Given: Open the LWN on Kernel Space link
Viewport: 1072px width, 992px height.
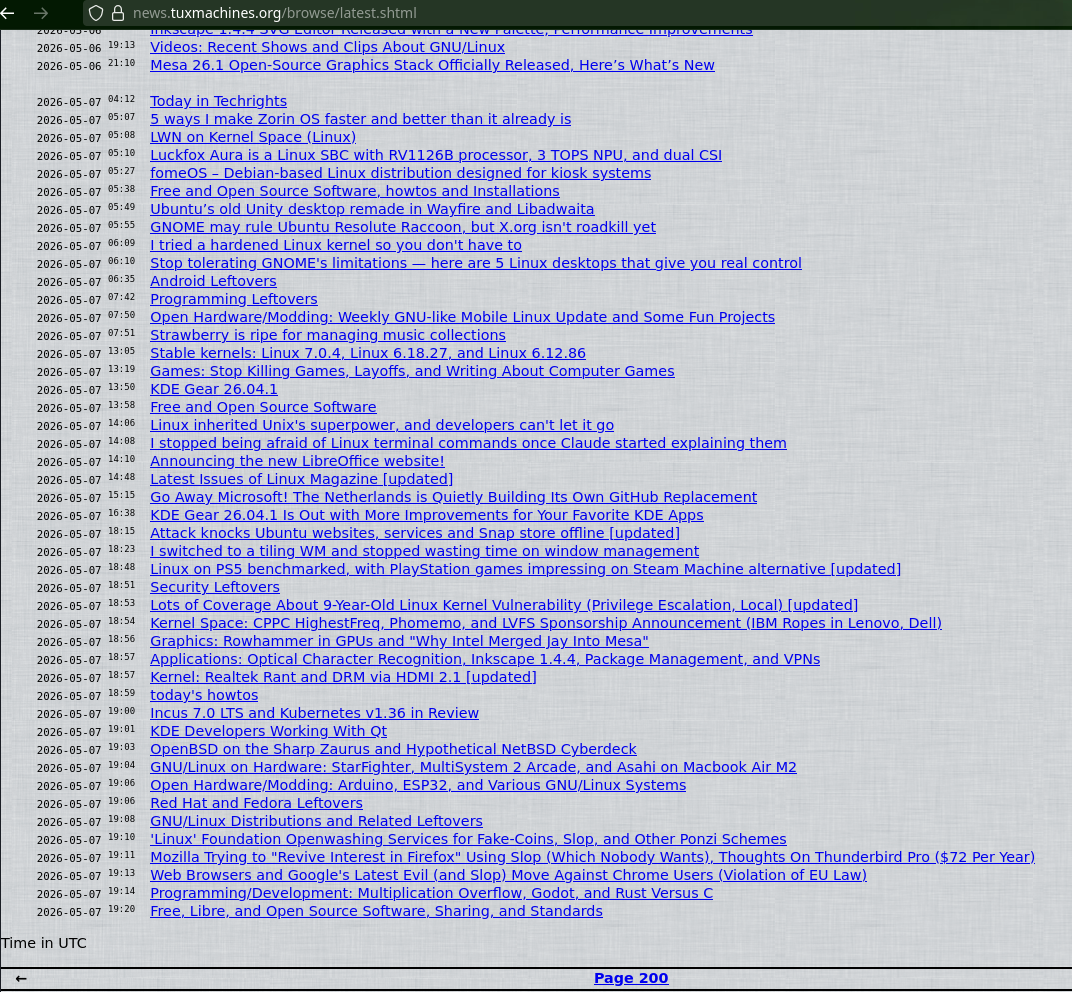Looking at the screenshot, I should pyautogui.click(x=253, y=137).
